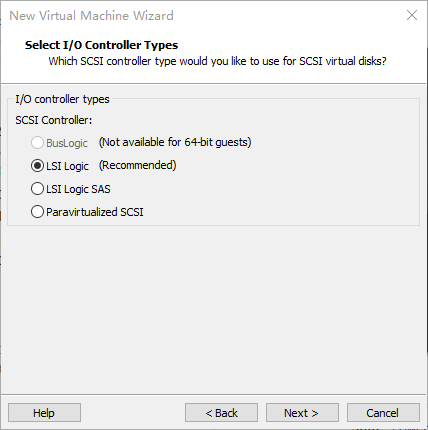Click the SCSI Controller: label
Viewport: 428px width, 430px height.
click(x=54, y=120)
